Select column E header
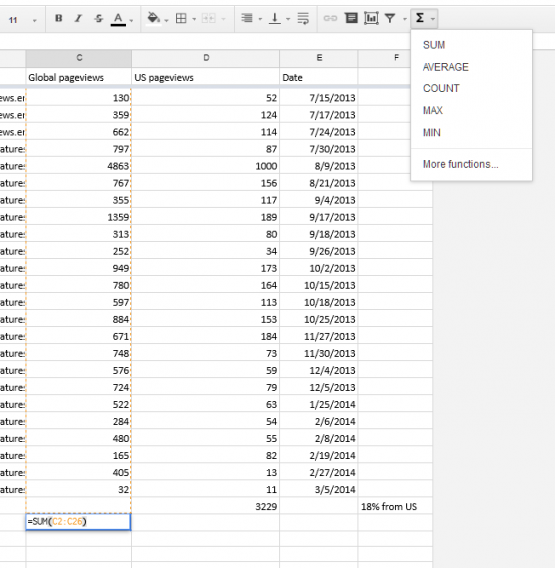Screen dimensions: 555x568 319,58
